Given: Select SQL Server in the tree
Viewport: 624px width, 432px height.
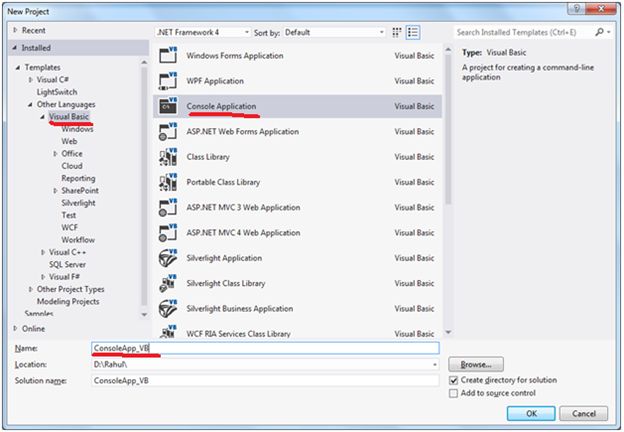Looking at the screenshot, I should pos(67,265).
